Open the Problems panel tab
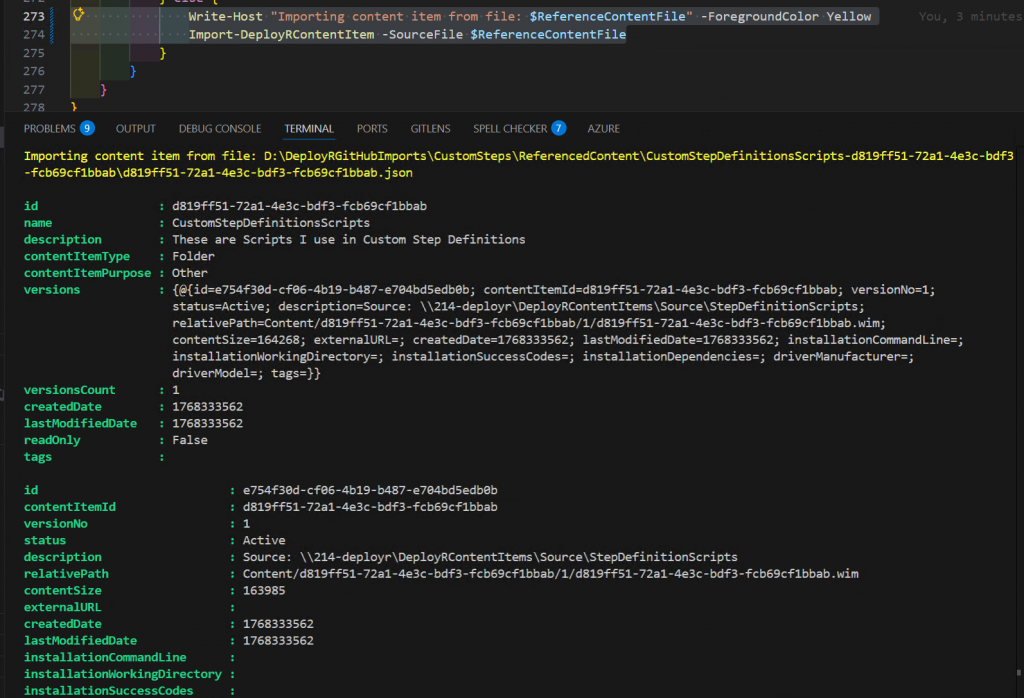 tap(49, 128)
